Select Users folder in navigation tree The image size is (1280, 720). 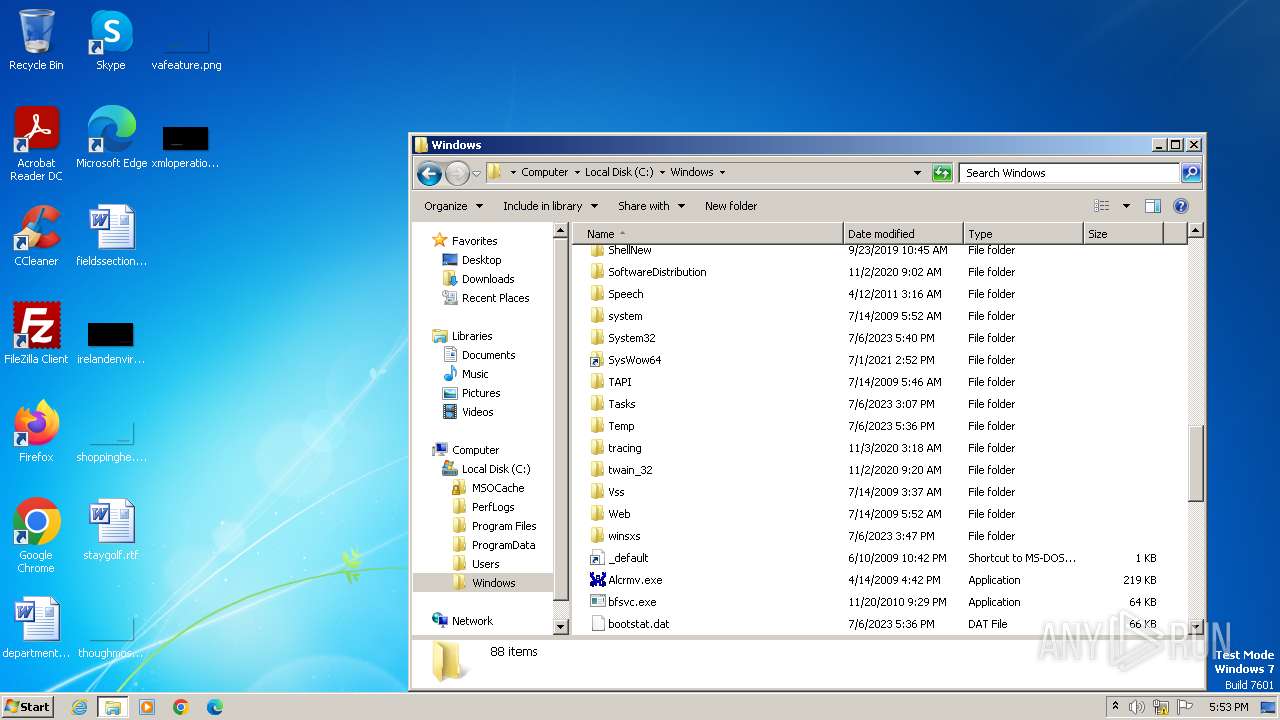click(x=476, y=564)
